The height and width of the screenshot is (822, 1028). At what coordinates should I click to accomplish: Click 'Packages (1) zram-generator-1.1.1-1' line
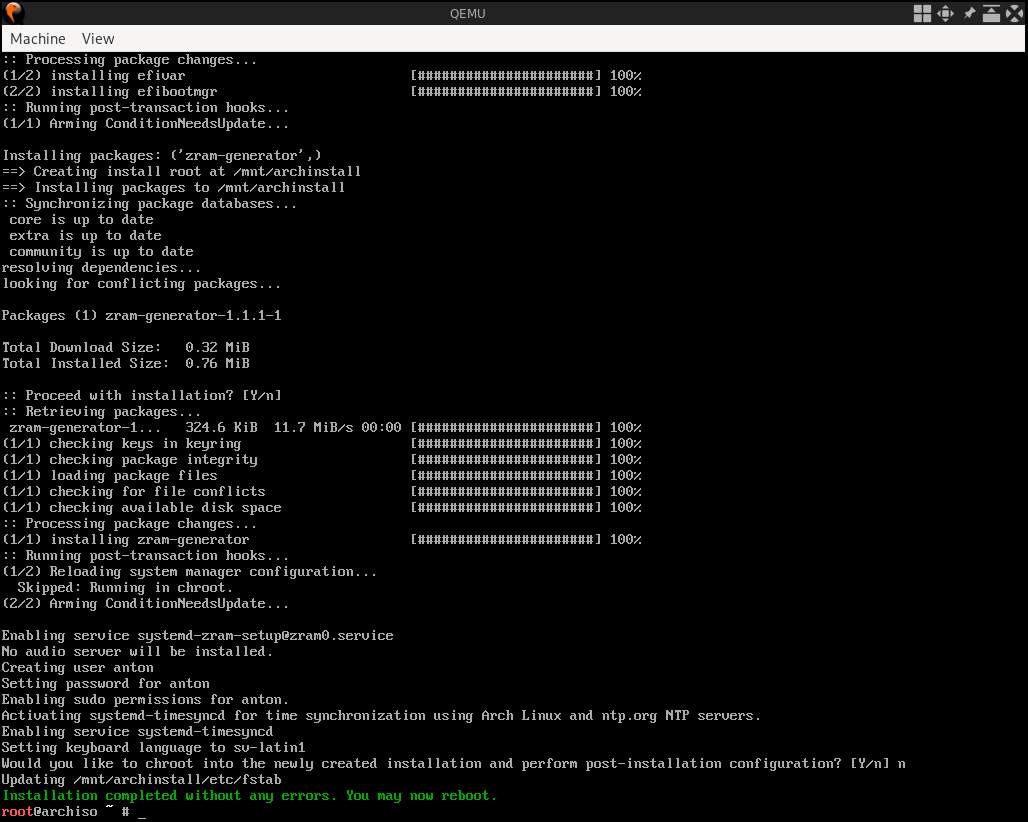pos(142,315)
